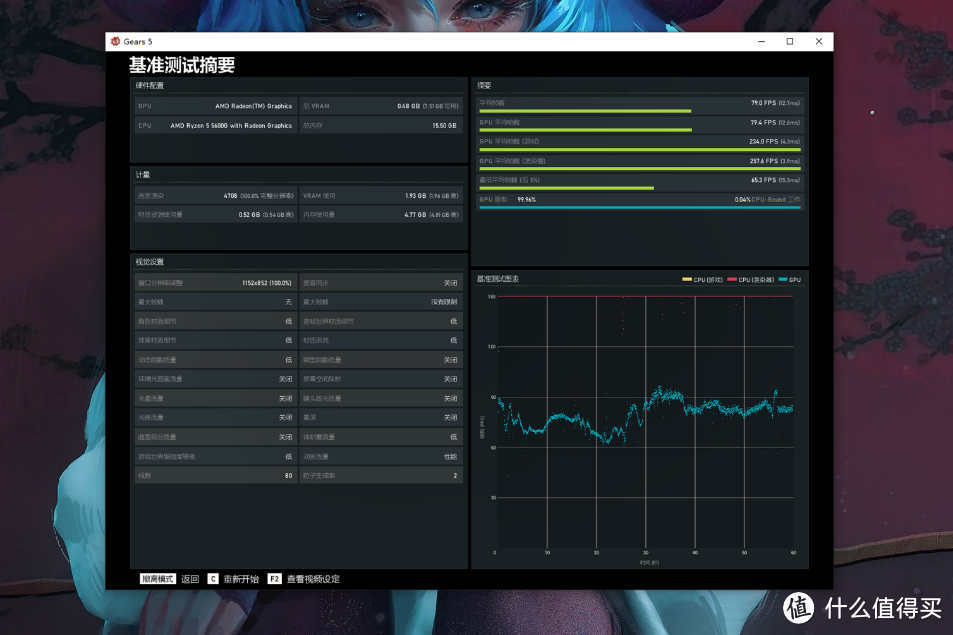Click the window resolution 1152x852 row
This screenshot has width=953, height=635.
(x=216, y=283)
